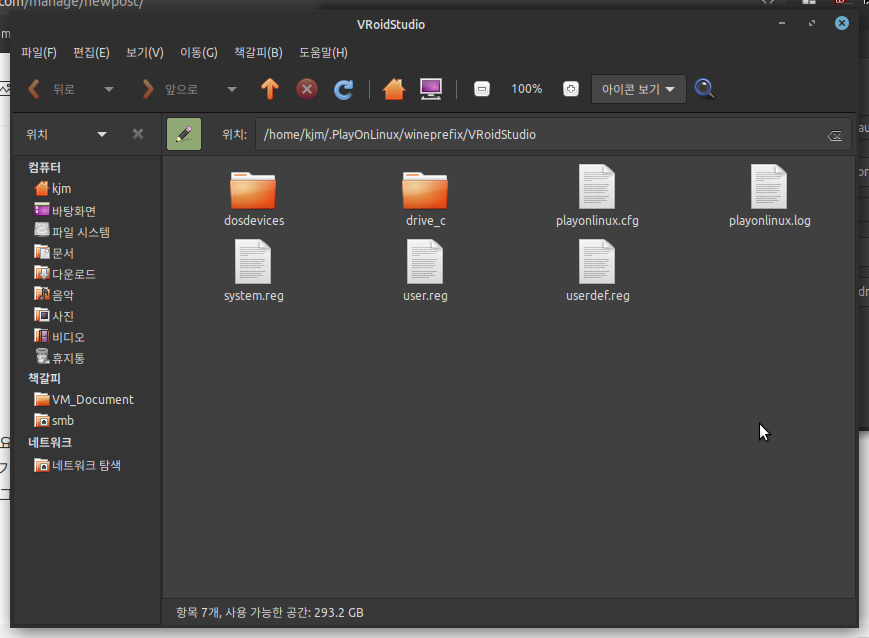
Task: Open the 이동(G) menu
Action: 199,53
